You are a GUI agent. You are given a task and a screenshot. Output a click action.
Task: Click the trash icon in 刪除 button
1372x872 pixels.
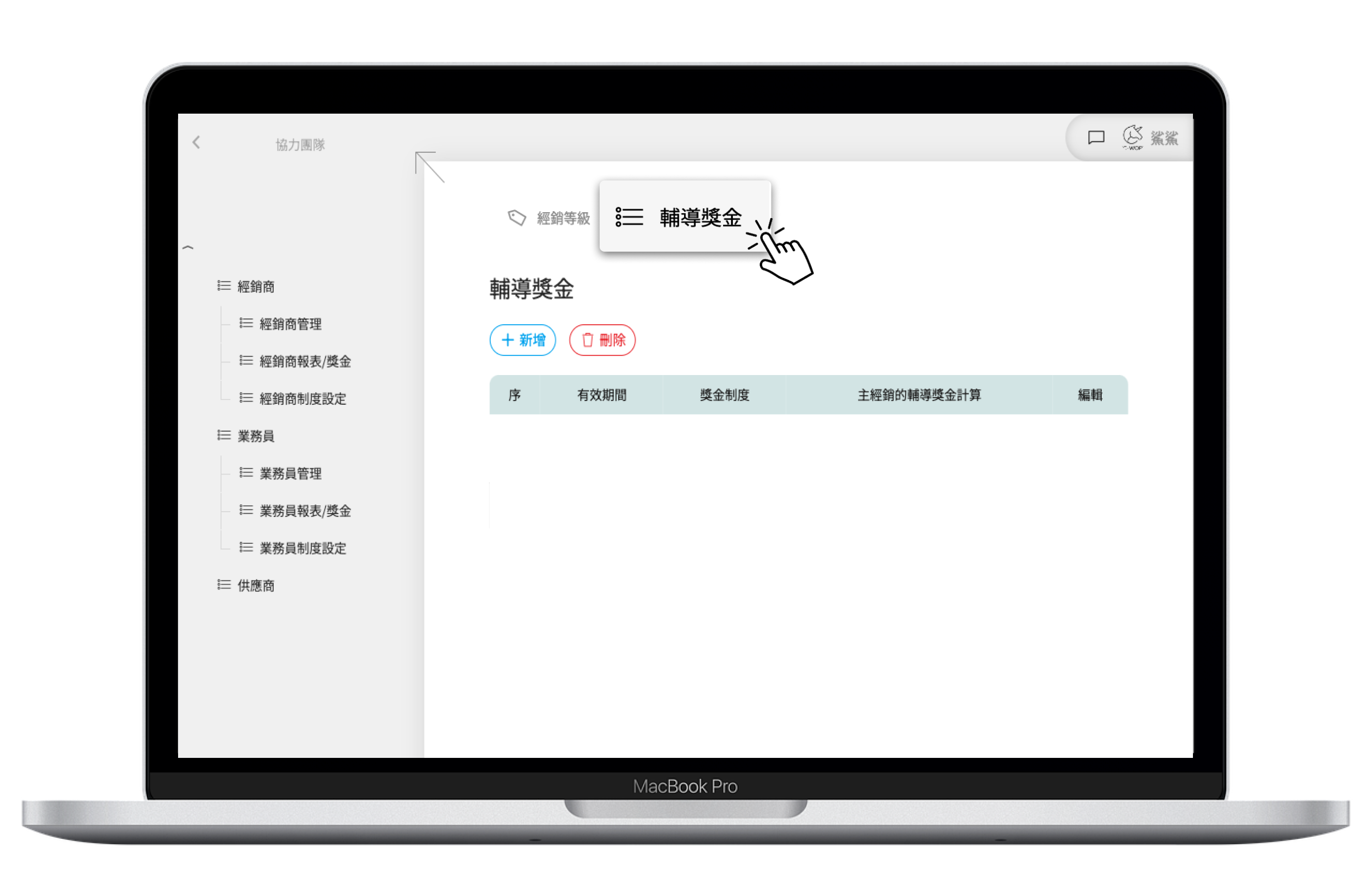coord(587,340)
